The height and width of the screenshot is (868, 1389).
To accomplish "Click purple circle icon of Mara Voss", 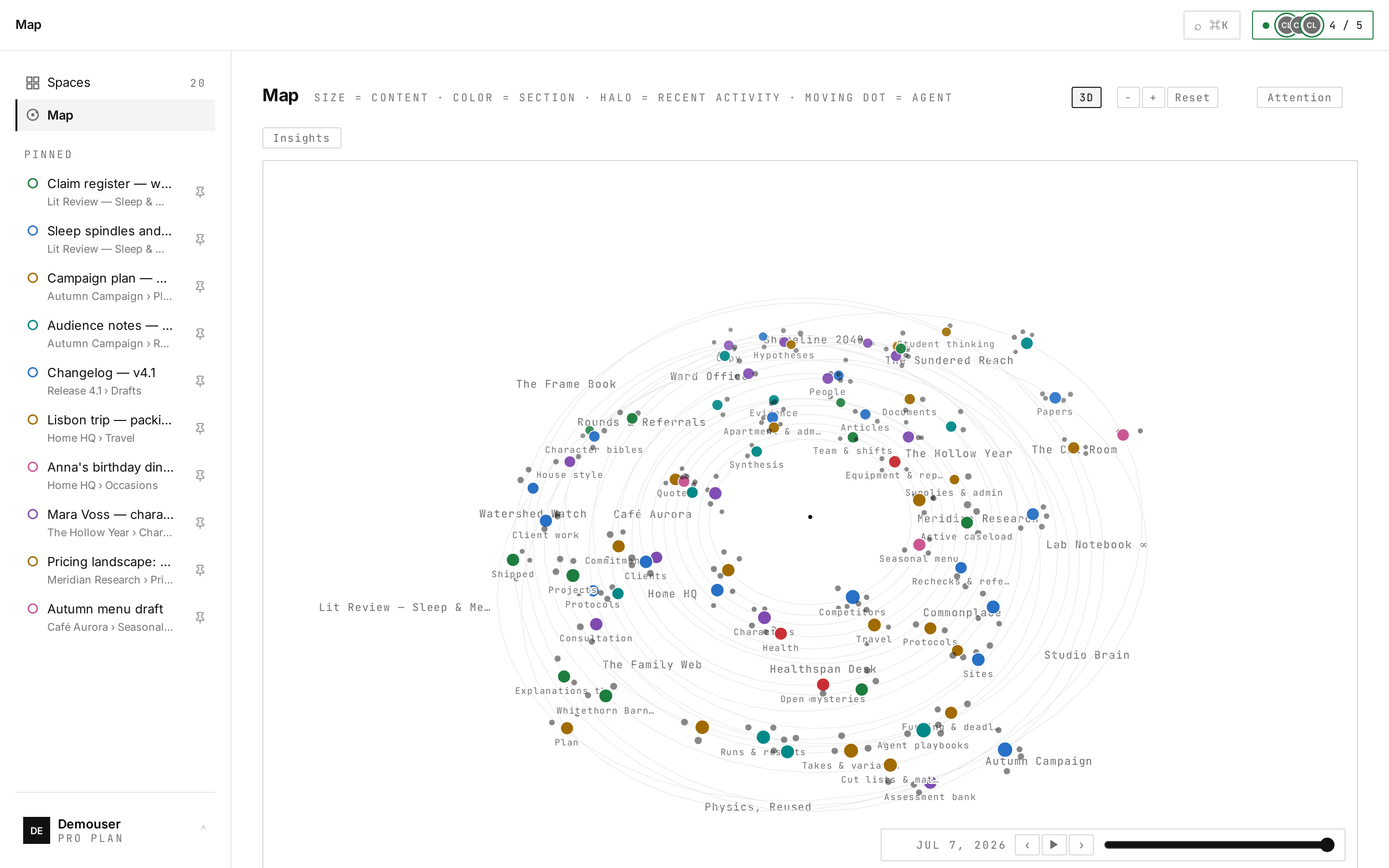I will coord(33,514).
